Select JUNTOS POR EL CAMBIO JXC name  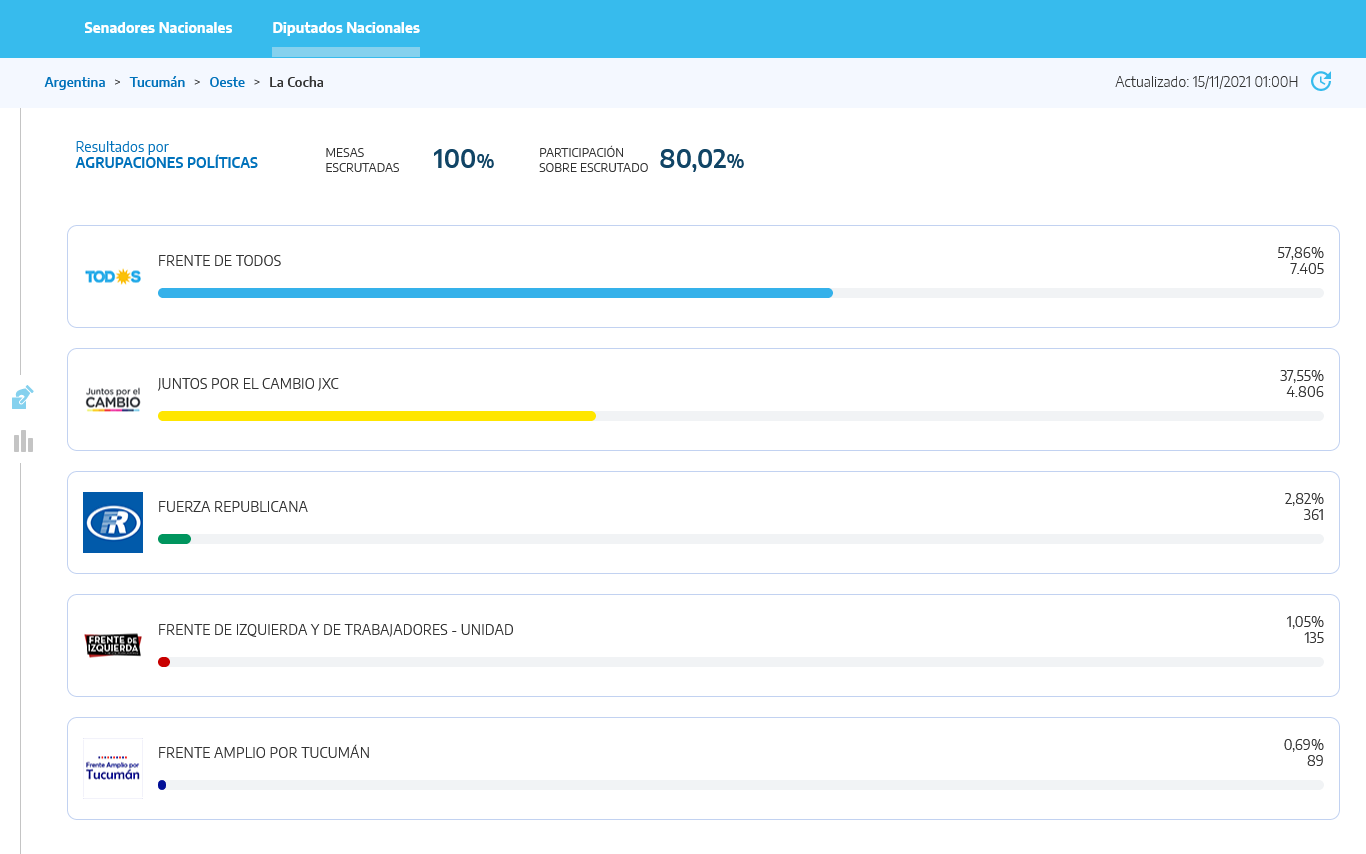(x=248, y=384)
